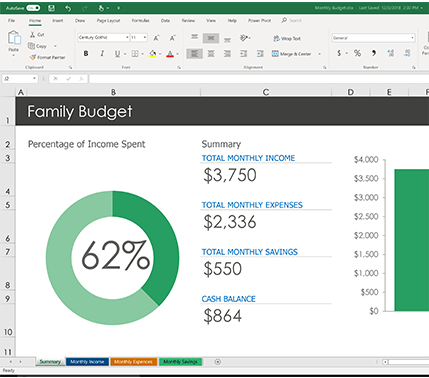Click the Undo arrow icon
The width and height of the screenshot is (429, 378).
click(x=68, y=8)
